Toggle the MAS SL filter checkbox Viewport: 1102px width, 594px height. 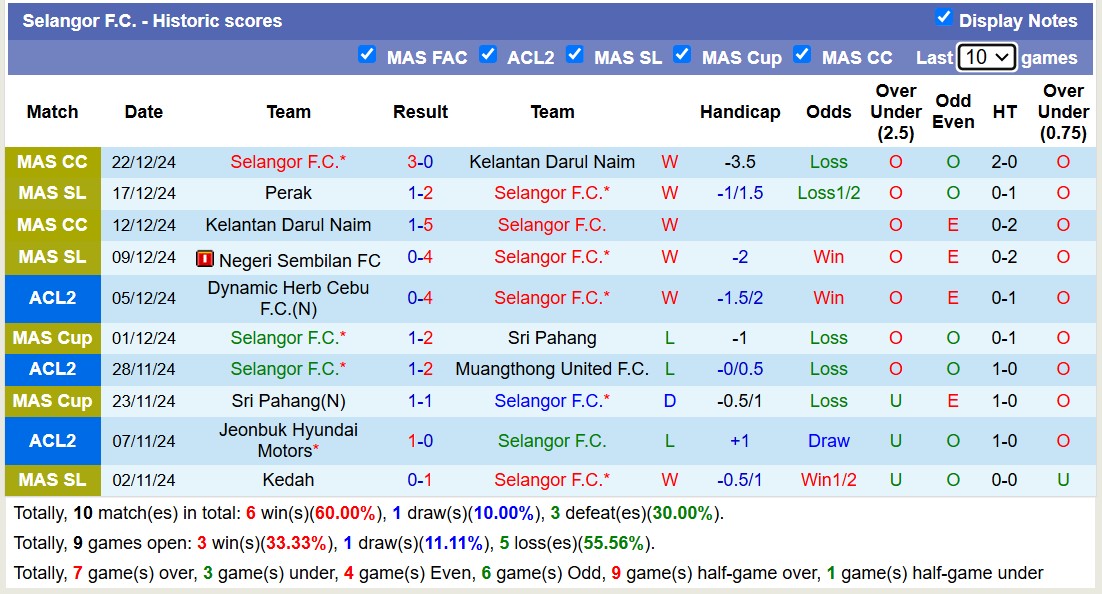click(575, 54)
